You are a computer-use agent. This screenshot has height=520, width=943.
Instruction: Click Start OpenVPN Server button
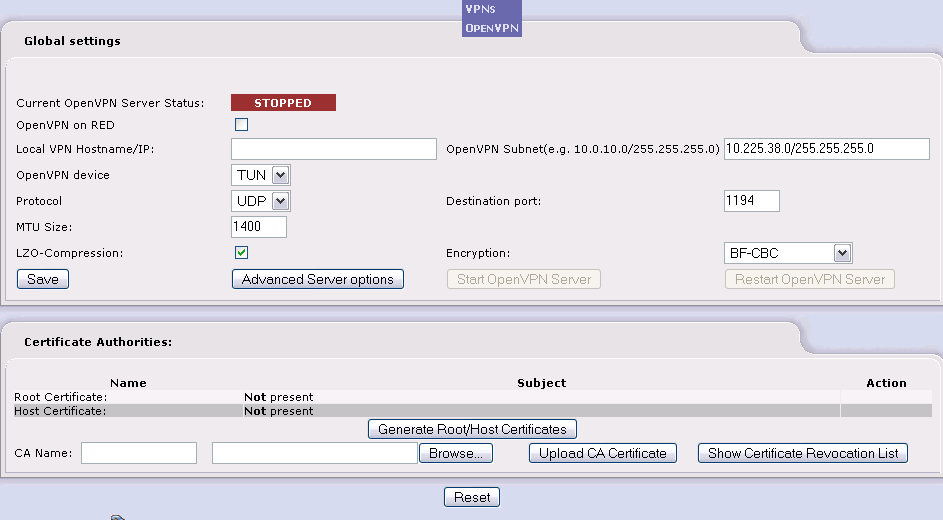tap(524, 279)
